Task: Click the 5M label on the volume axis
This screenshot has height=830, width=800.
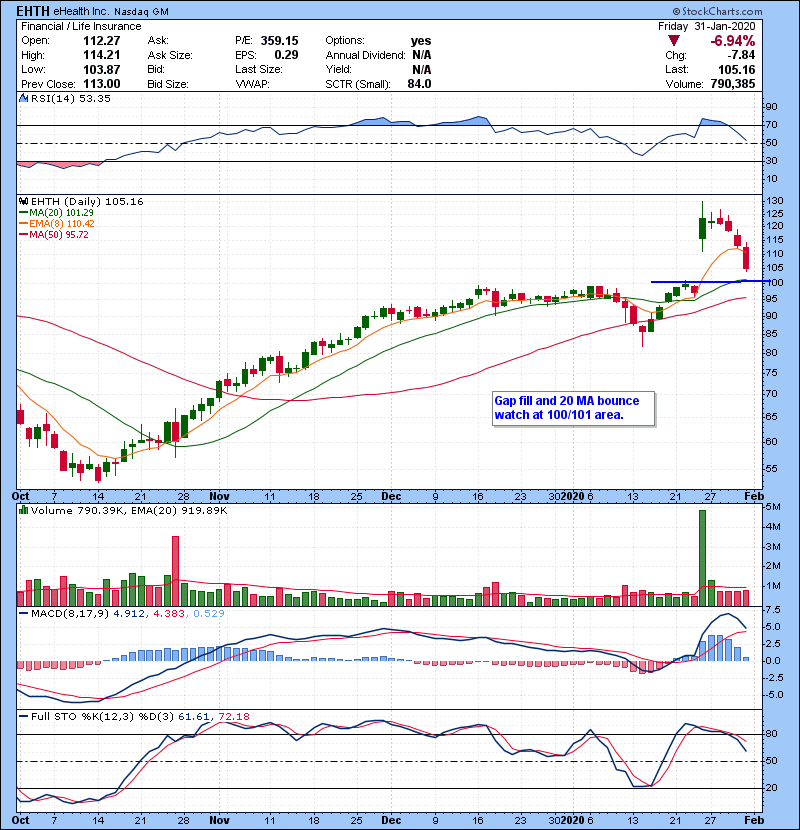Action: (774, 507)
